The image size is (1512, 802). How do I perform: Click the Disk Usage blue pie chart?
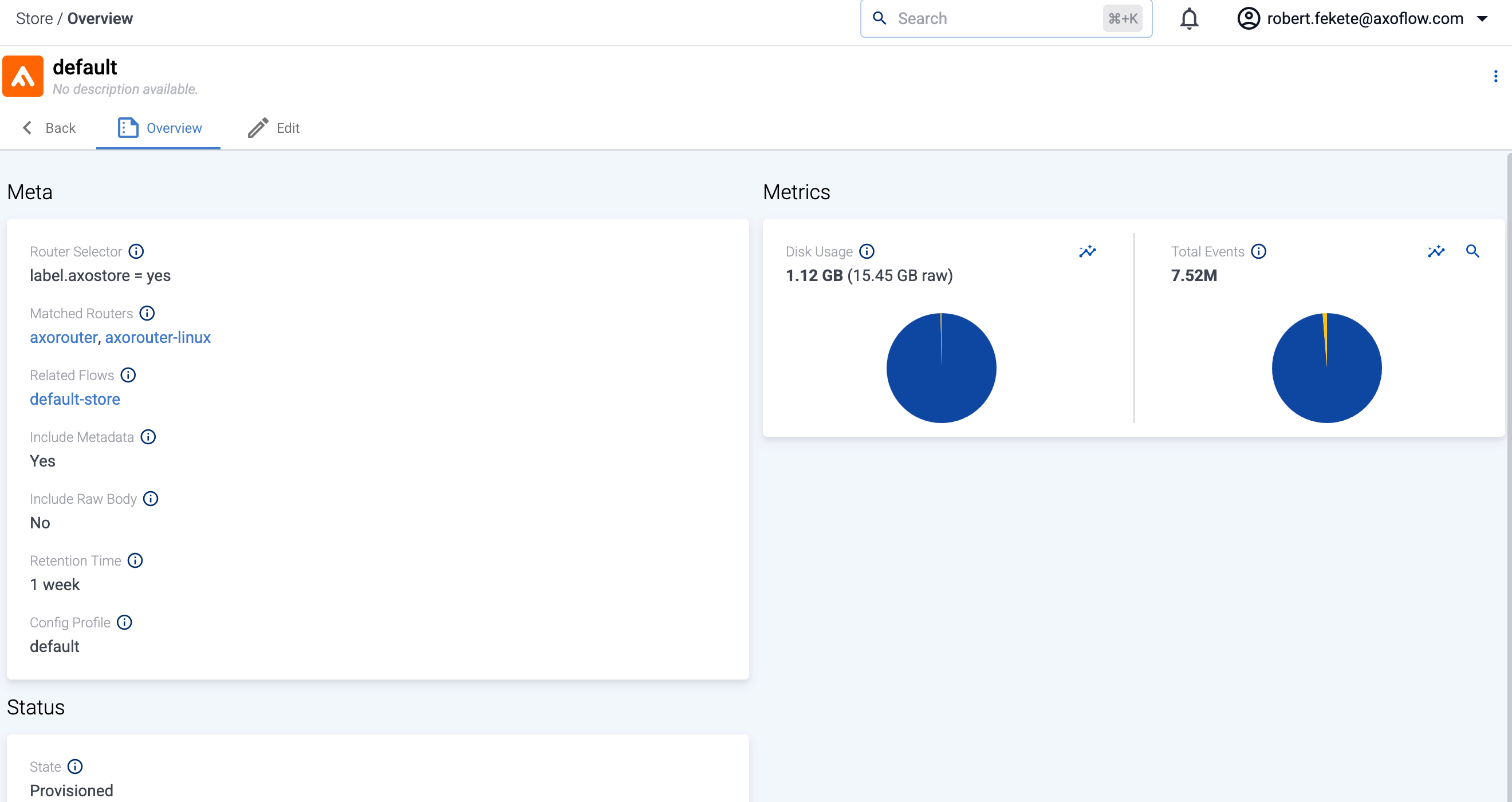(941, 369)
